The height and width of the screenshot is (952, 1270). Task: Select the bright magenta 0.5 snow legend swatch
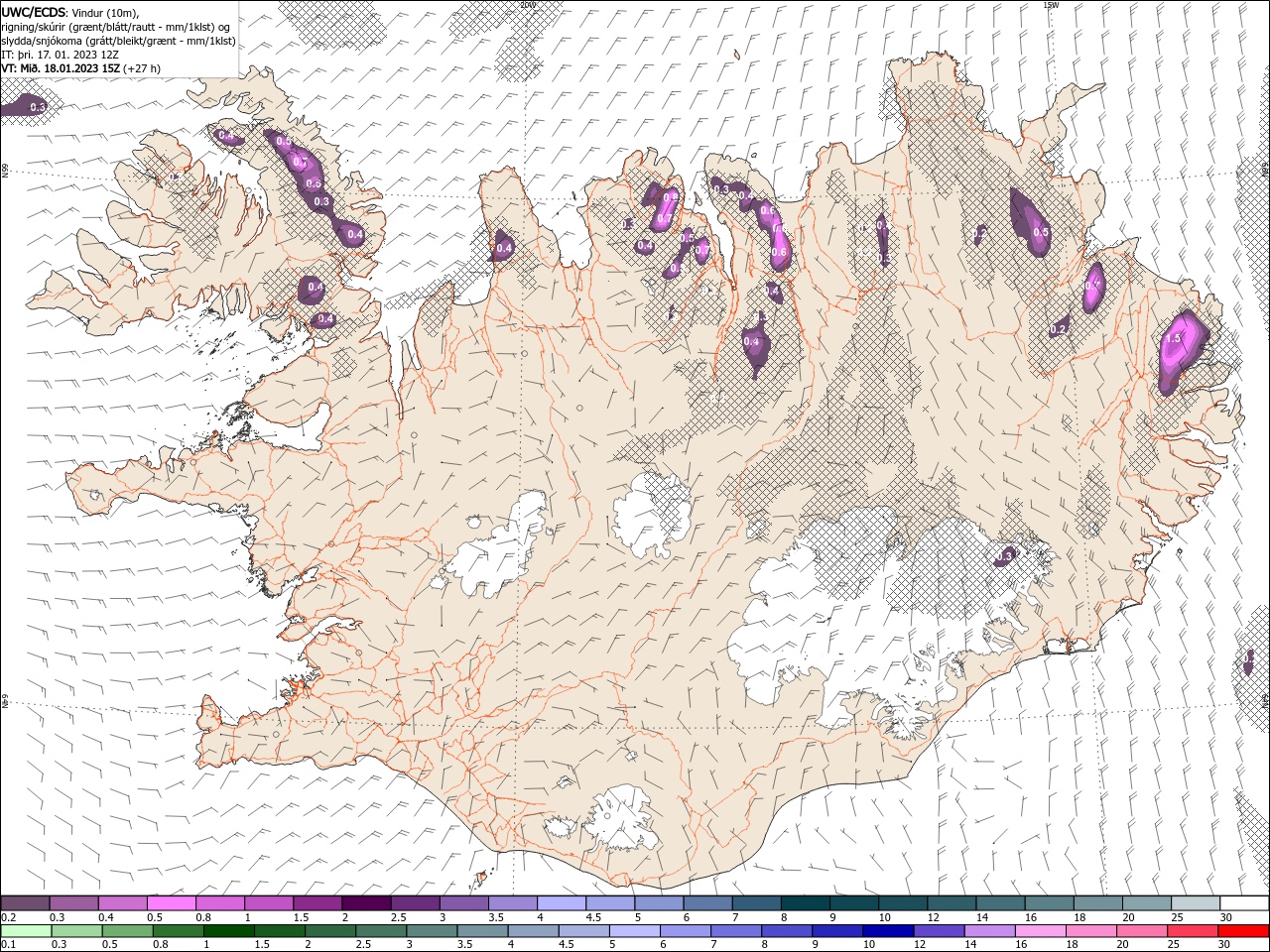pyautogui.click(x=171, y=903)
